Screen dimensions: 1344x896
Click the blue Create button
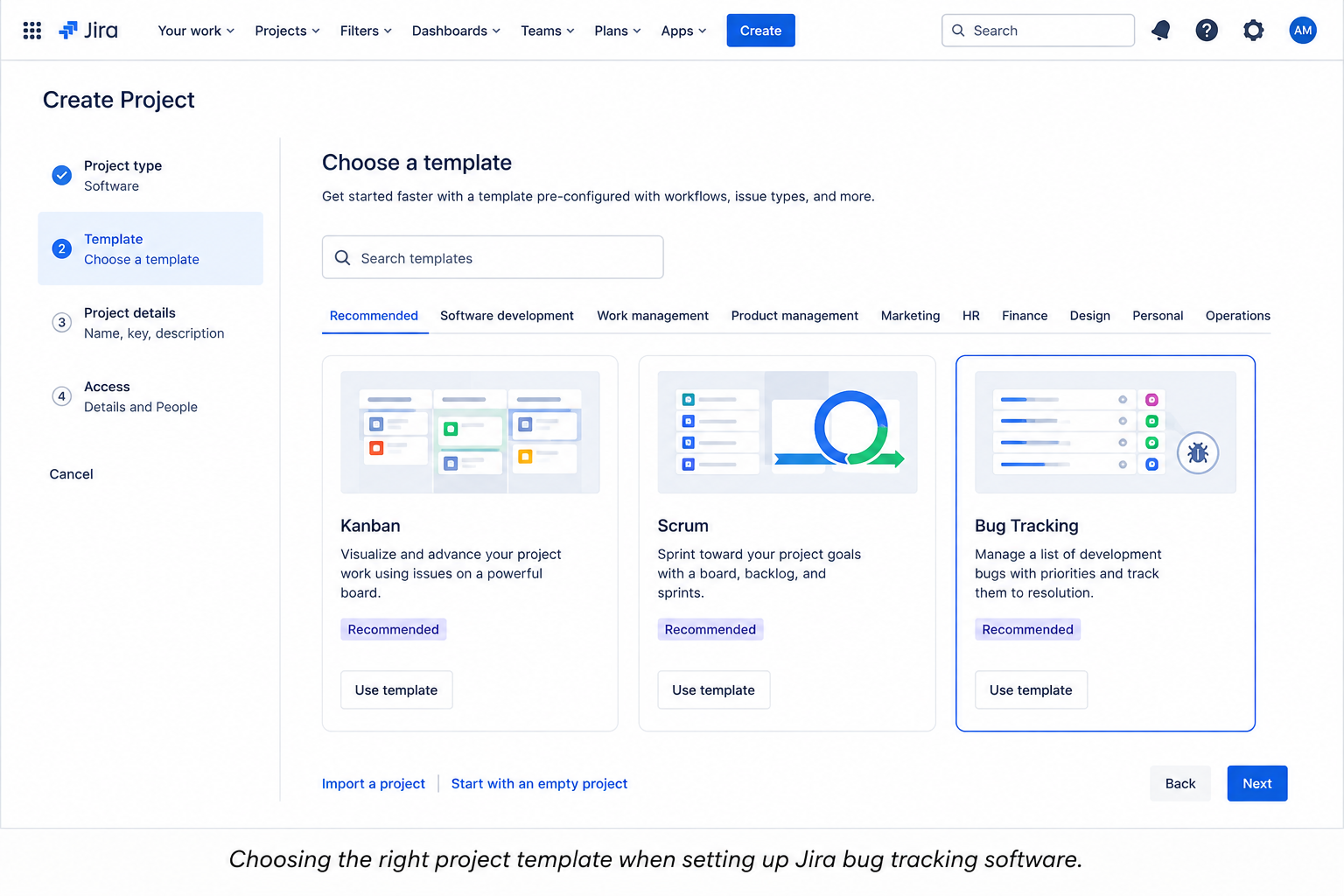pos(760,31)
